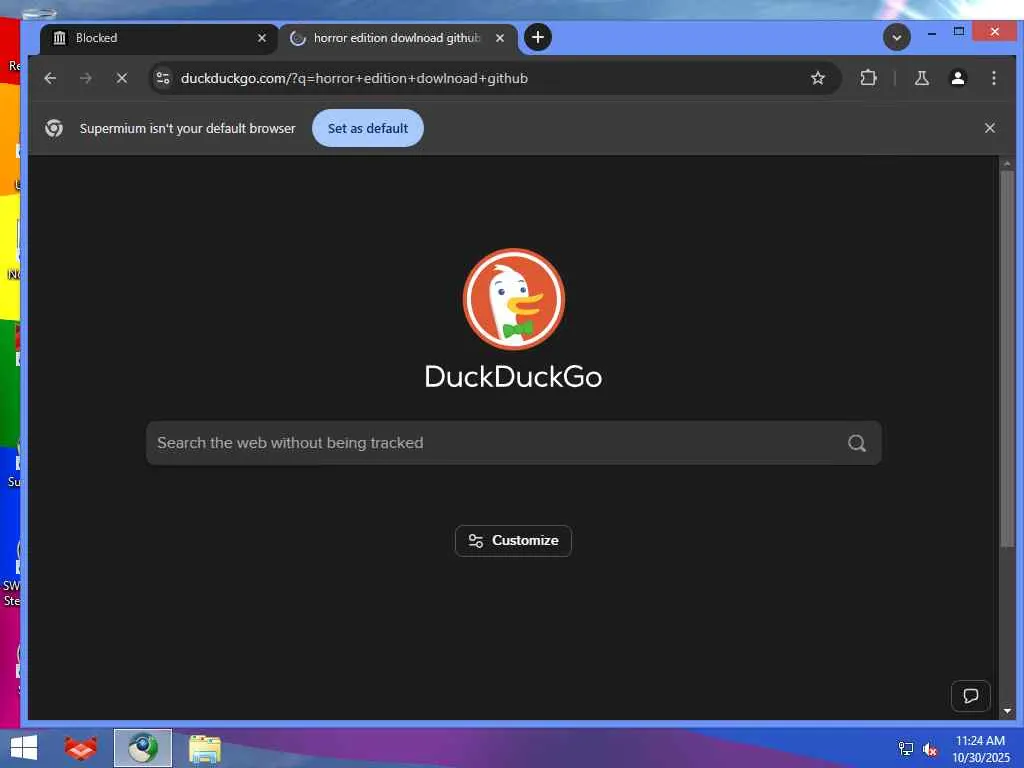
Task: Click the forward navigation arrow
Action: [x=86, y=78]
